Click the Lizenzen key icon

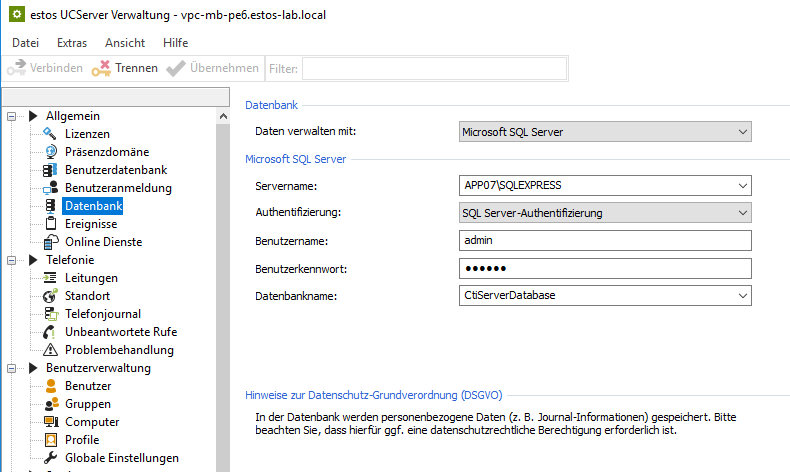pyautogui.click(x=51, y=134)
